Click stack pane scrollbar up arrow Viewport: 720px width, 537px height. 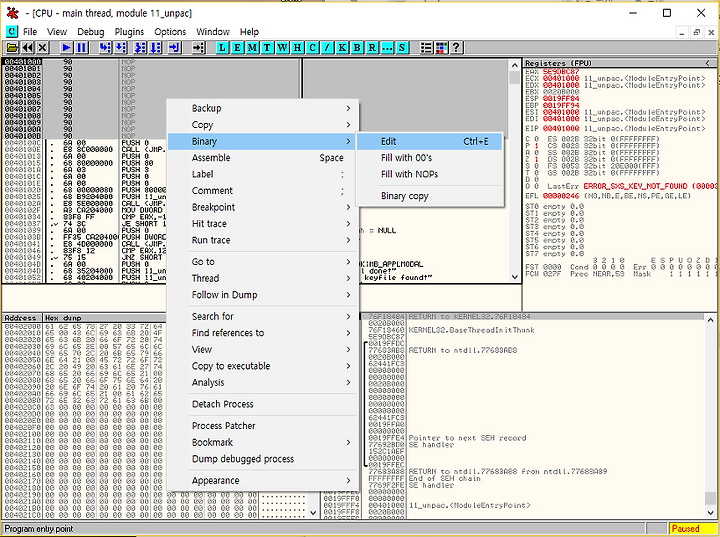[710, 320]
